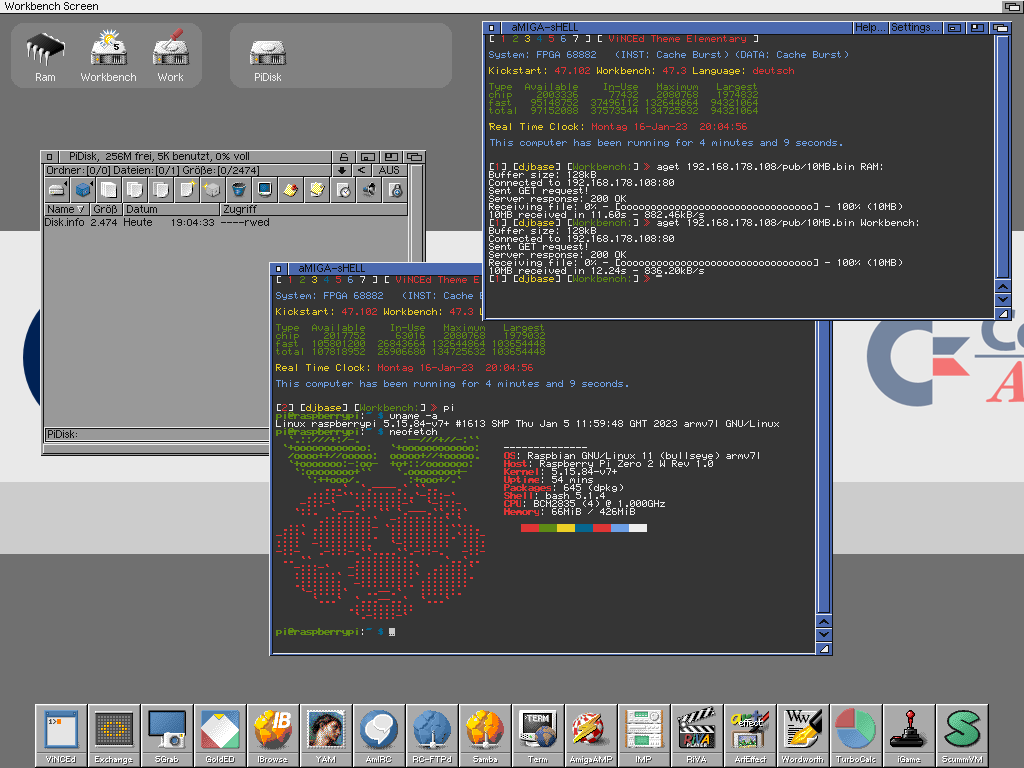Launch iGame from the dock
1024x768 pixels.
tap(908, 734)
